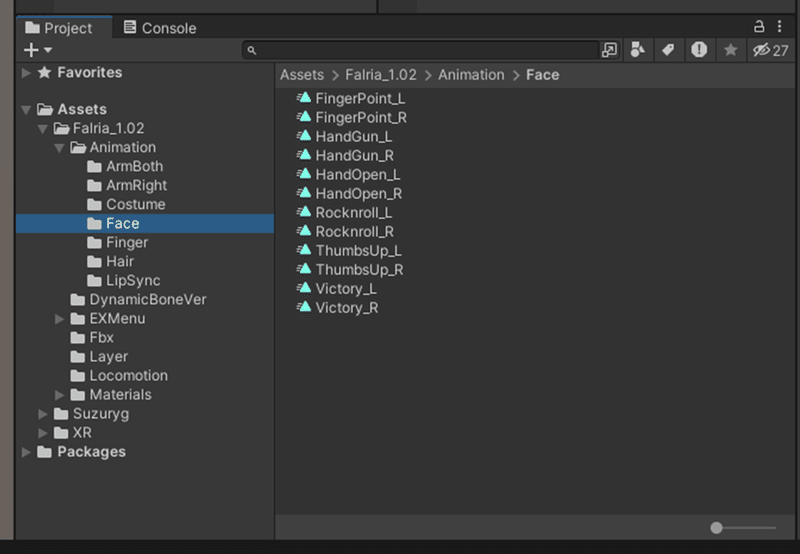Click the icon size slider handle

pyautogui.click(x=717, y=528)
